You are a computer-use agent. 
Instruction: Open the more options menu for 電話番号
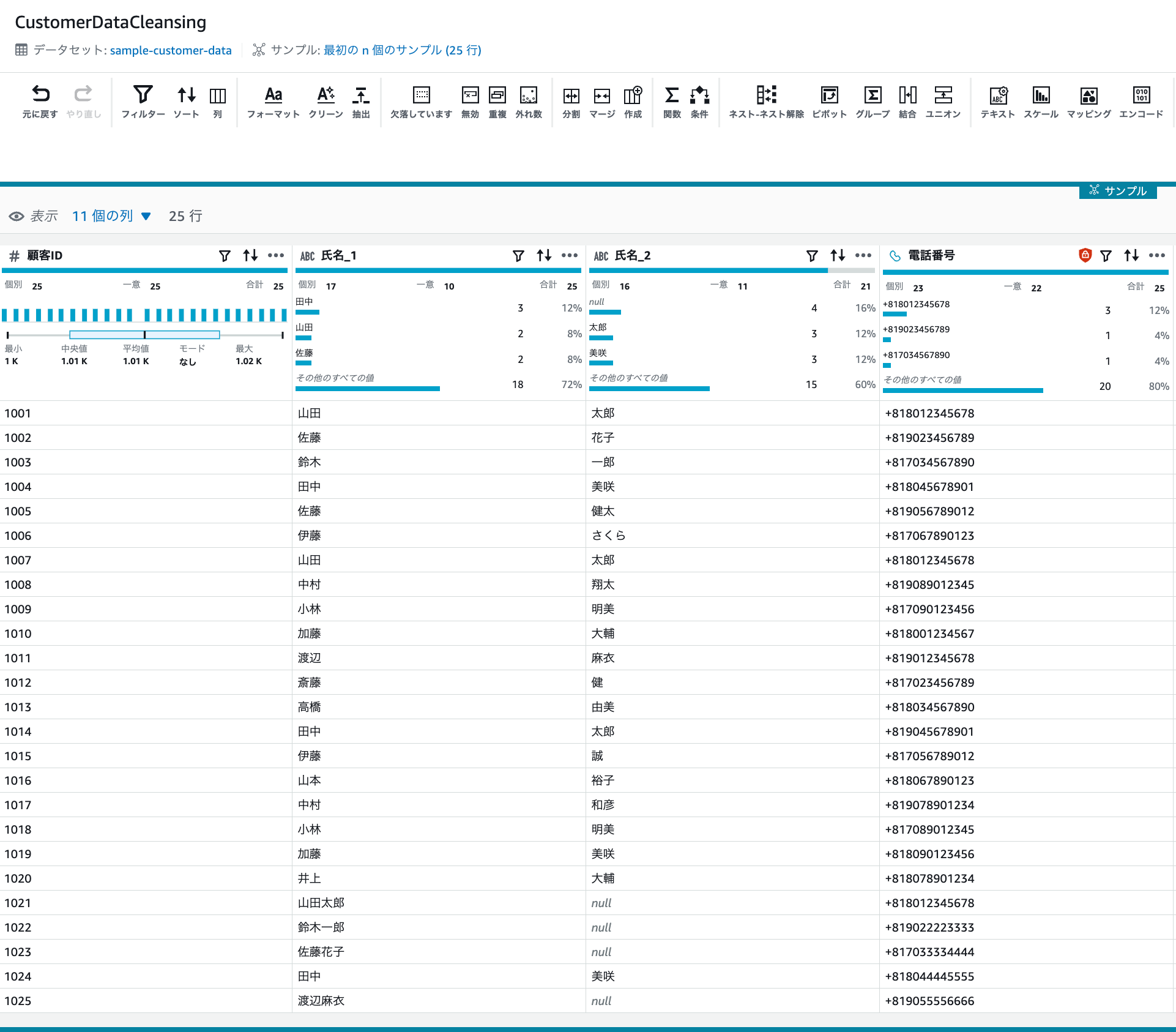coord(1157,256)
